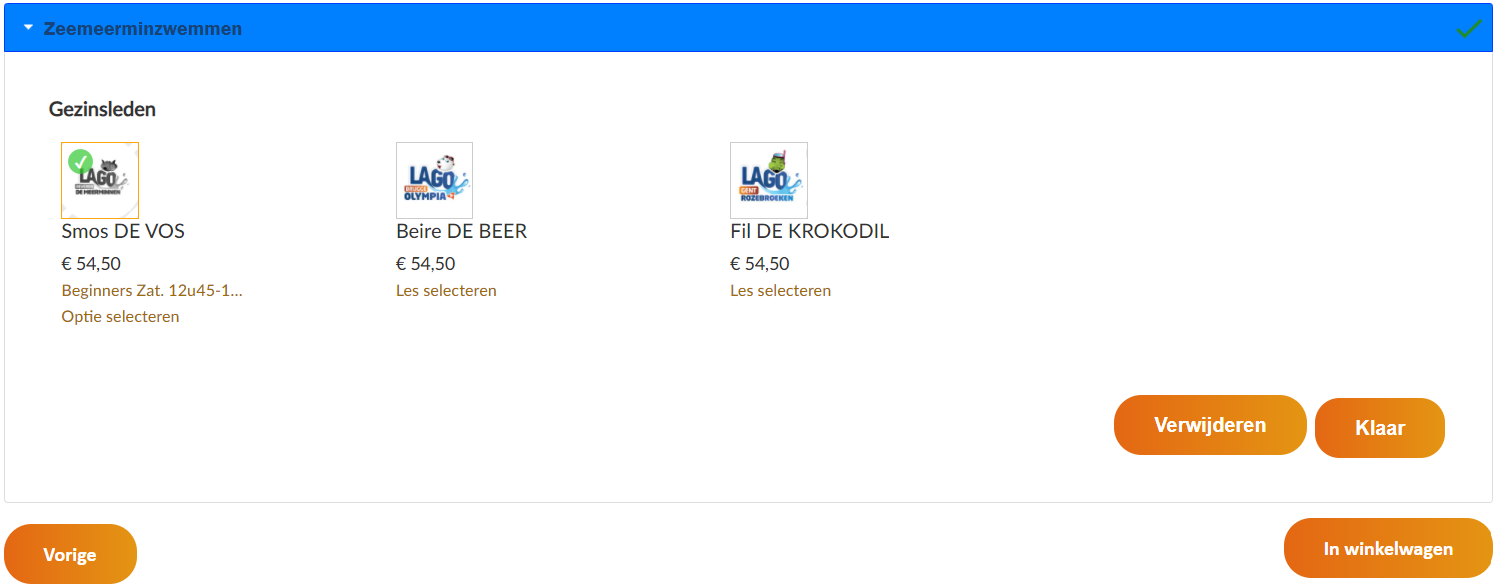Toggle the green check badge on Smos' picture

pyautogui.click(x=80, y=162)
